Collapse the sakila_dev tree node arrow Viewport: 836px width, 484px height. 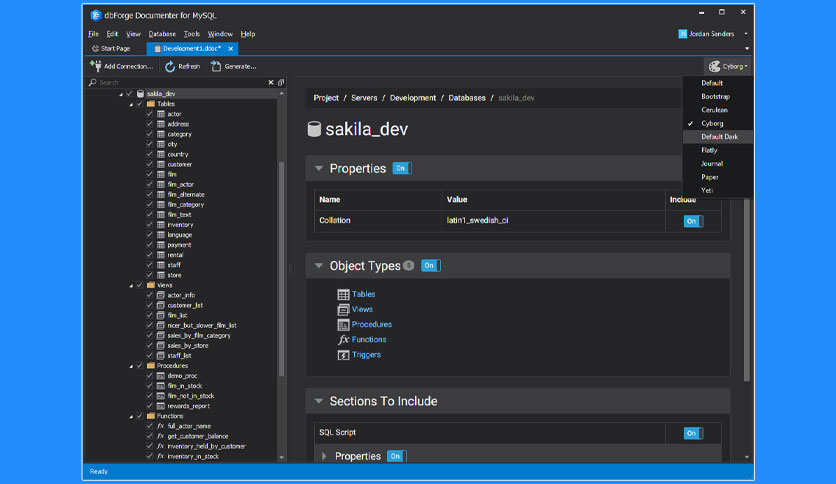point(121,94)
